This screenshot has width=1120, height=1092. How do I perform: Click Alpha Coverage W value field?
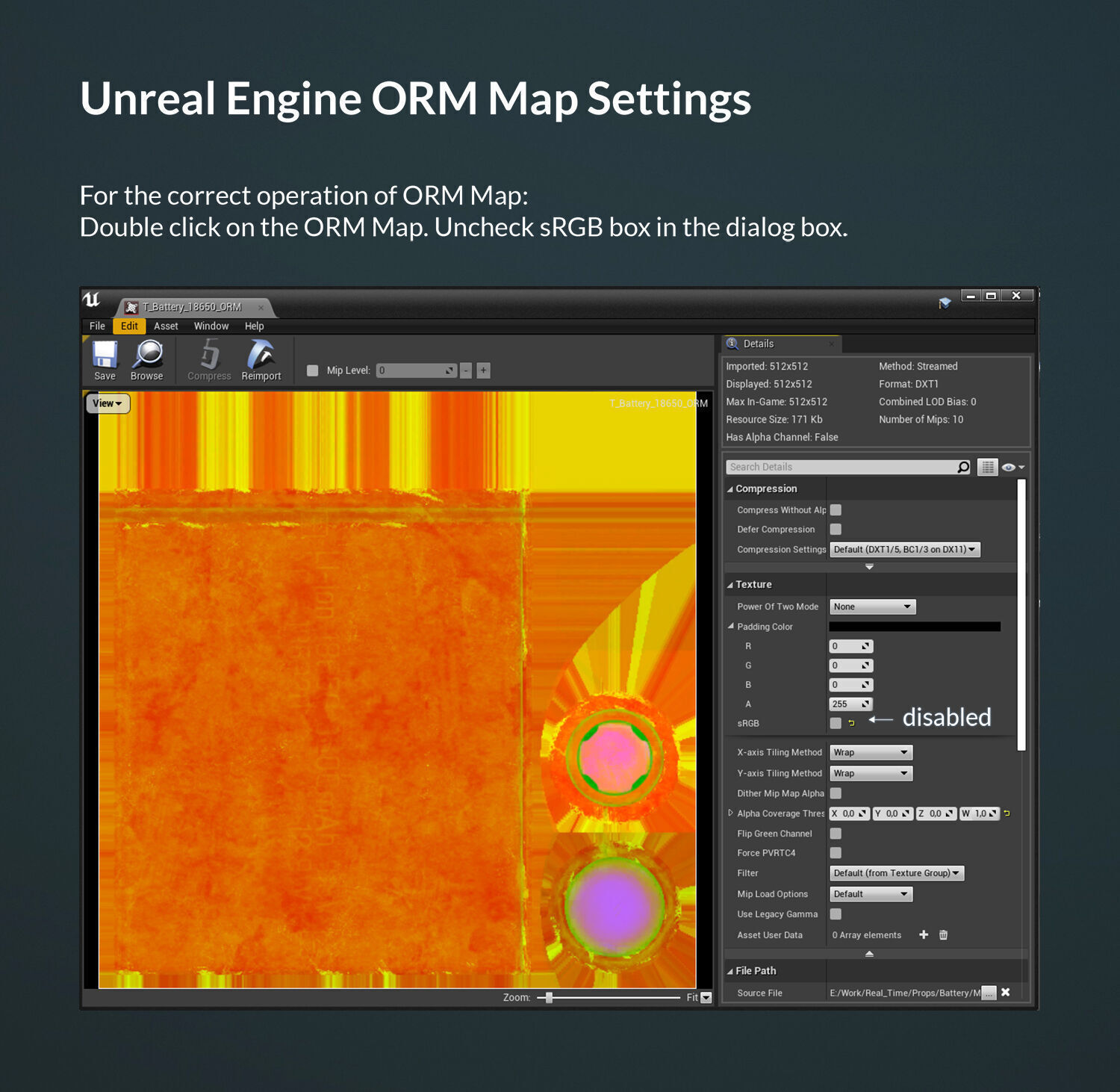(980, 813)
